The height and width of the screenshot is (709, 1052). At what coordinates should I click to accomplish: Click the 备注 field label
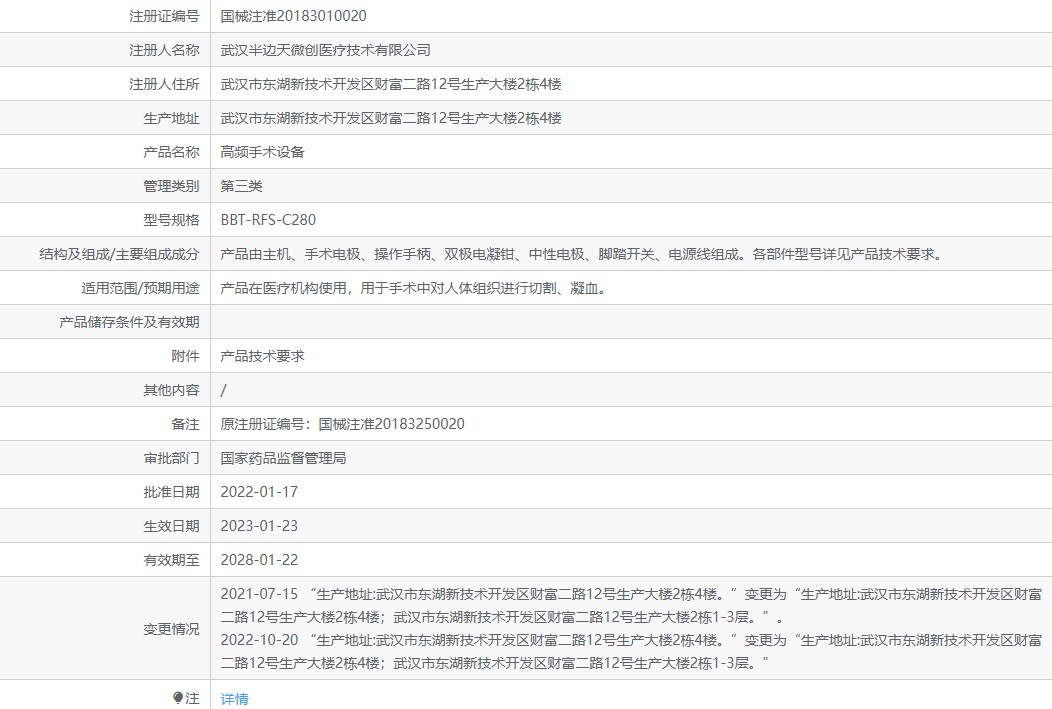tap(185, 424)
